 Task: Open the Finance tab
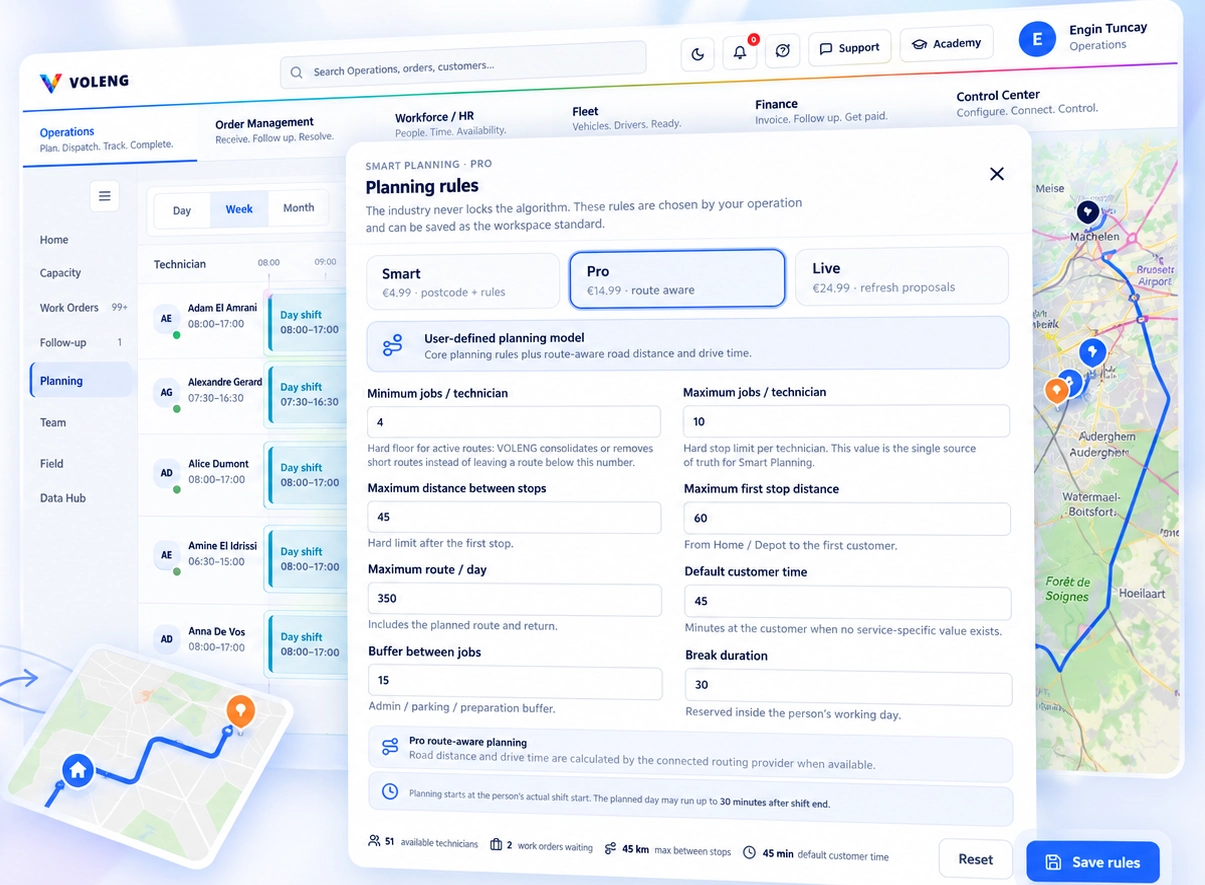click(x=821, y=110)
